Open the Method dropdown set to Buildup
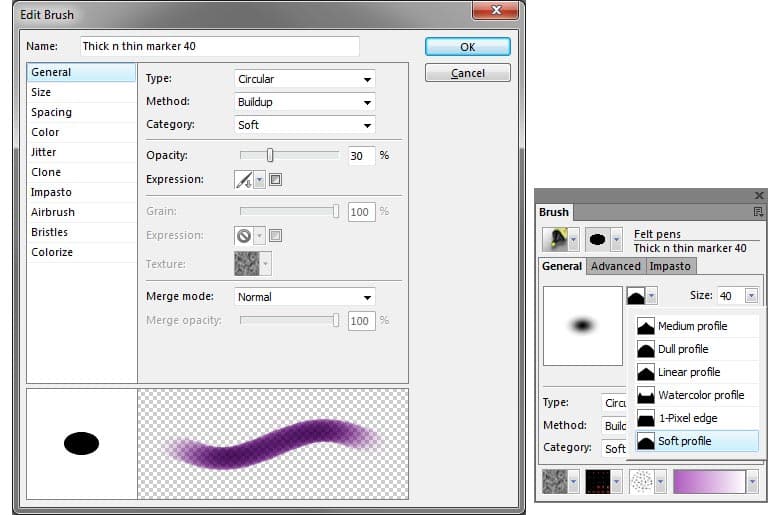Image resolution: width=780 pixels, height=515 pixels. point(305,102)
